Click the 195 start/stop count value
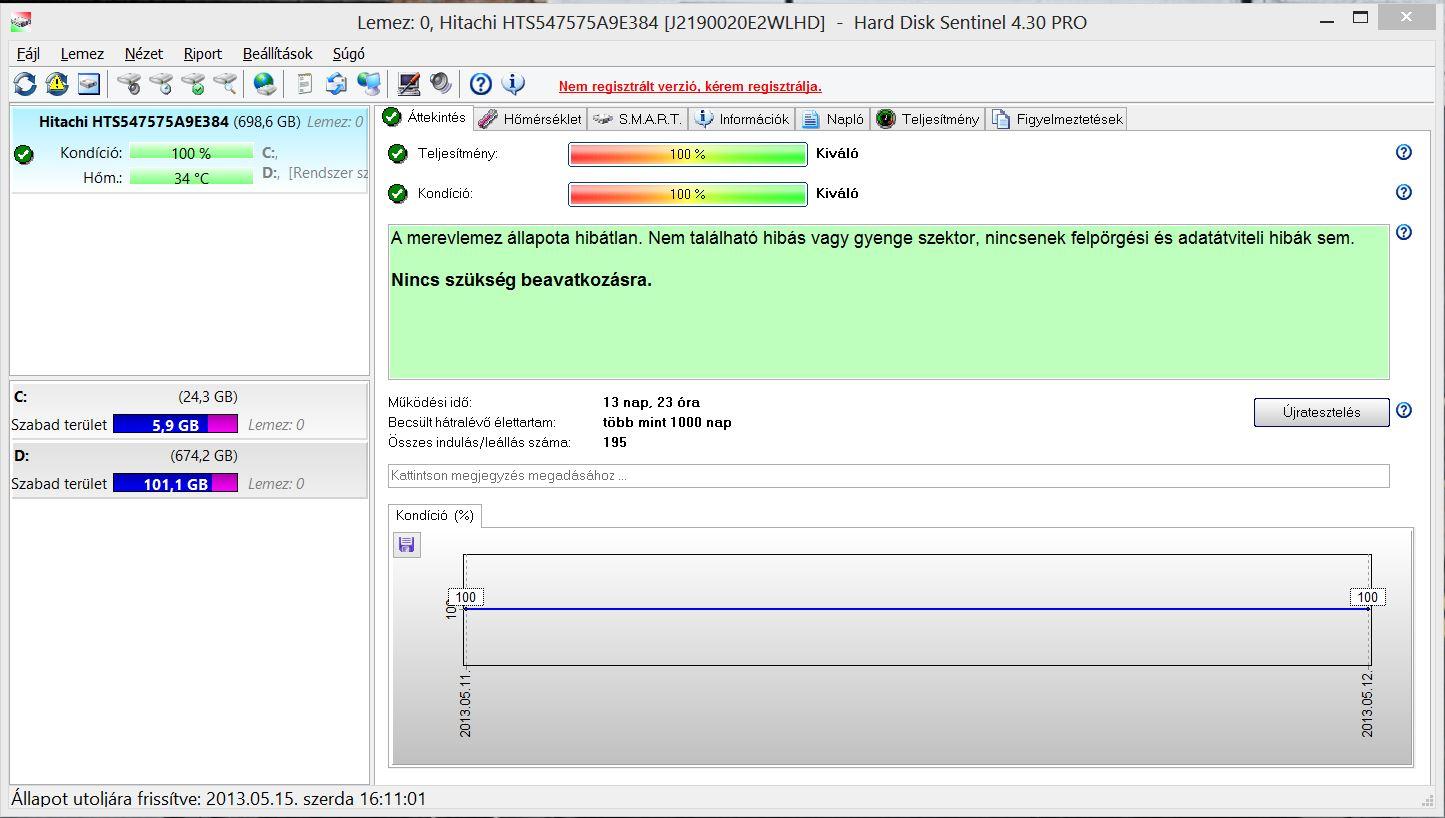 click(x=615, y=442)
